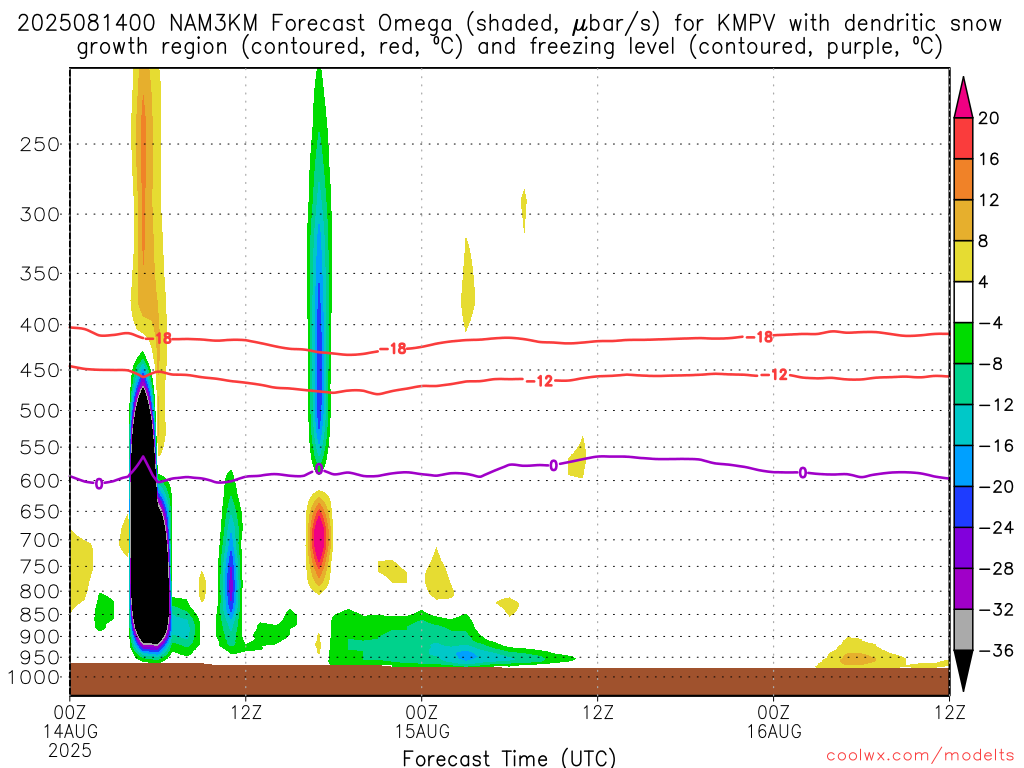Click the 350 pressure level label
Image resolution: width=1024 pixels, height=768 pixels.
(x=40, y=274)
